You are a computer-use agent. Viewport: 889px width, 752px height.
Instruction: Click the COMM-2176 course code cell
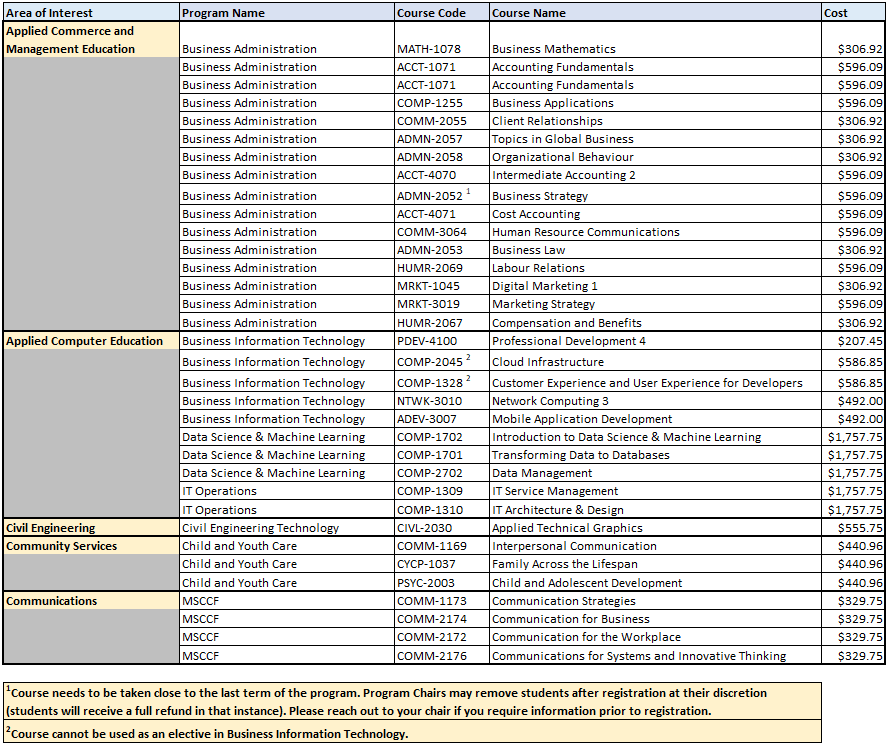point(422,656)
